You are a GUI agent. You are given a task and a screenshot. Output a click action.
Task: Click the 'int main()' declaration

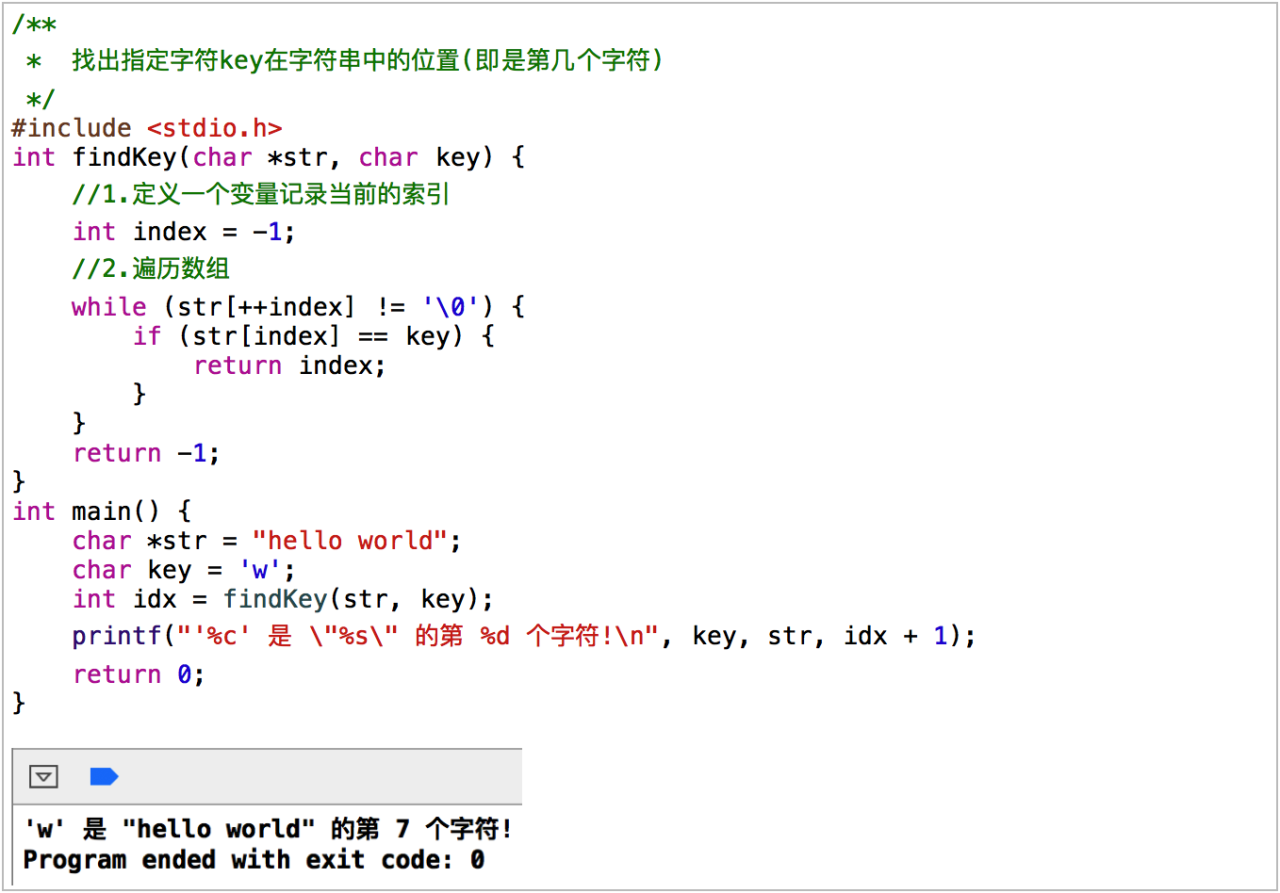100,511
